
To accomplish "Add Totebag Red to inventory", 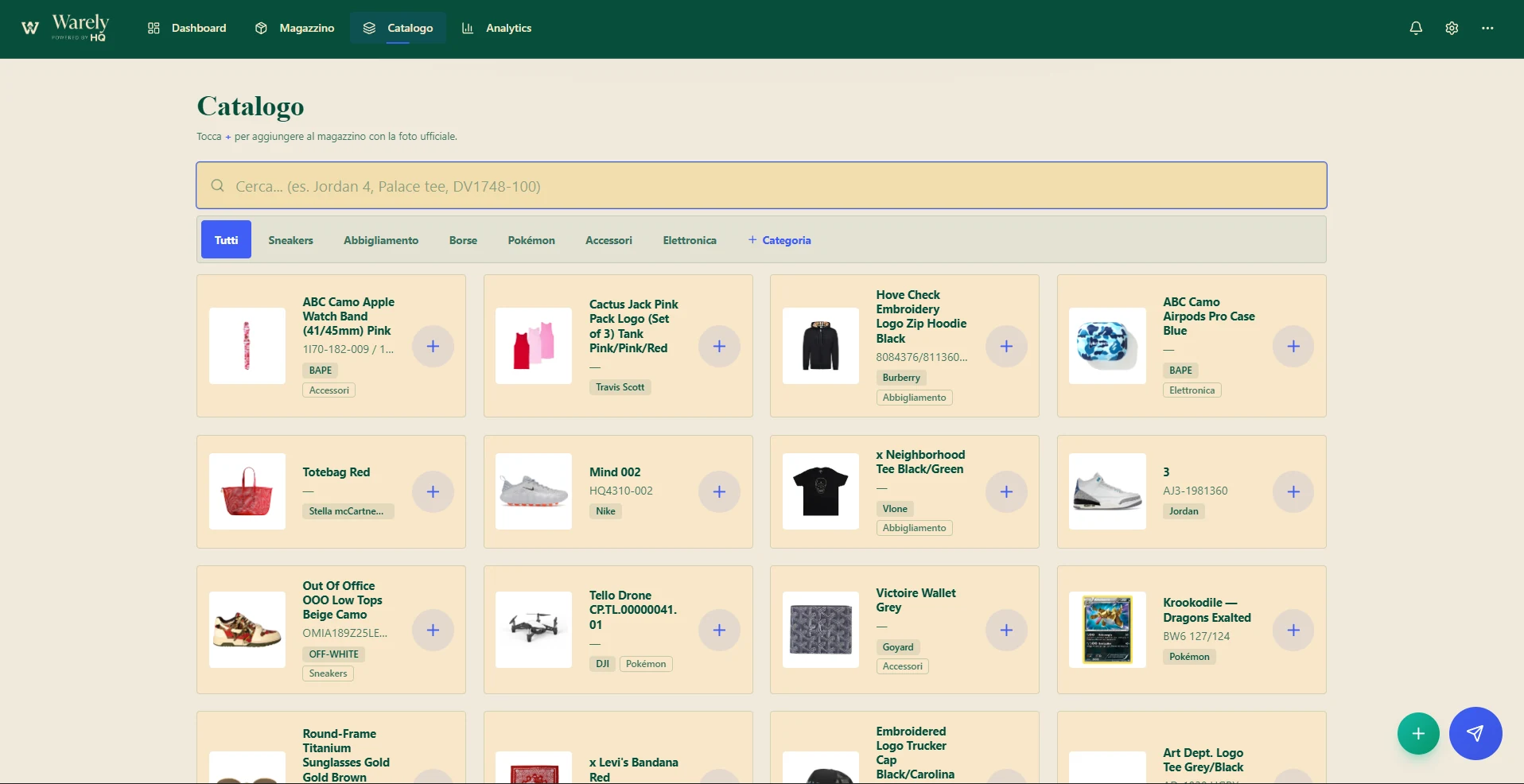I will tap(433, 491).
